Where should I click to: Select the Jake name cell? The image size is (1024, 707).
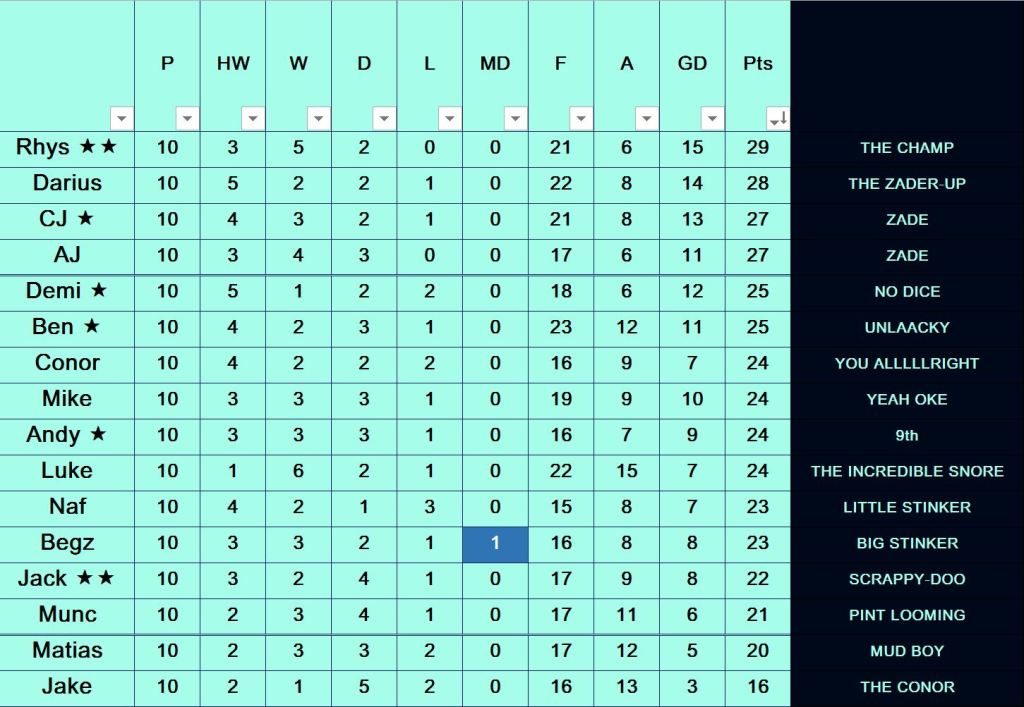(67, 687)
